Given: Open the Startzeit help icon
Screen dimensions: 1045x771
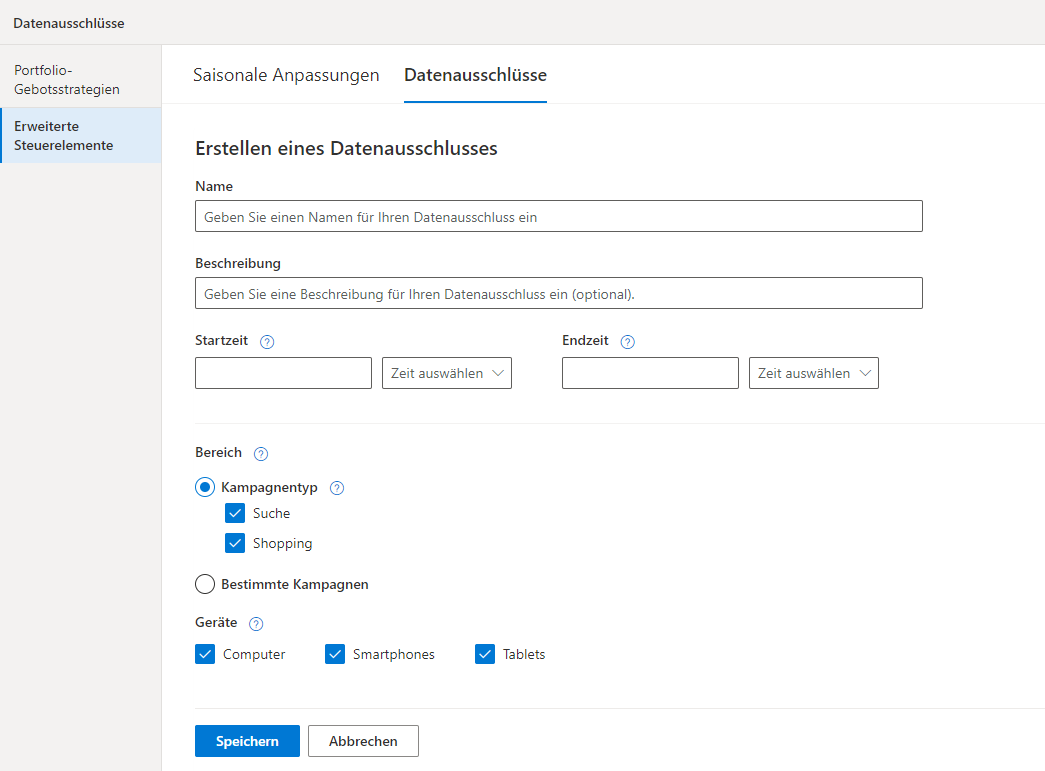Looking at the screenshot, I should pos(267,342).
